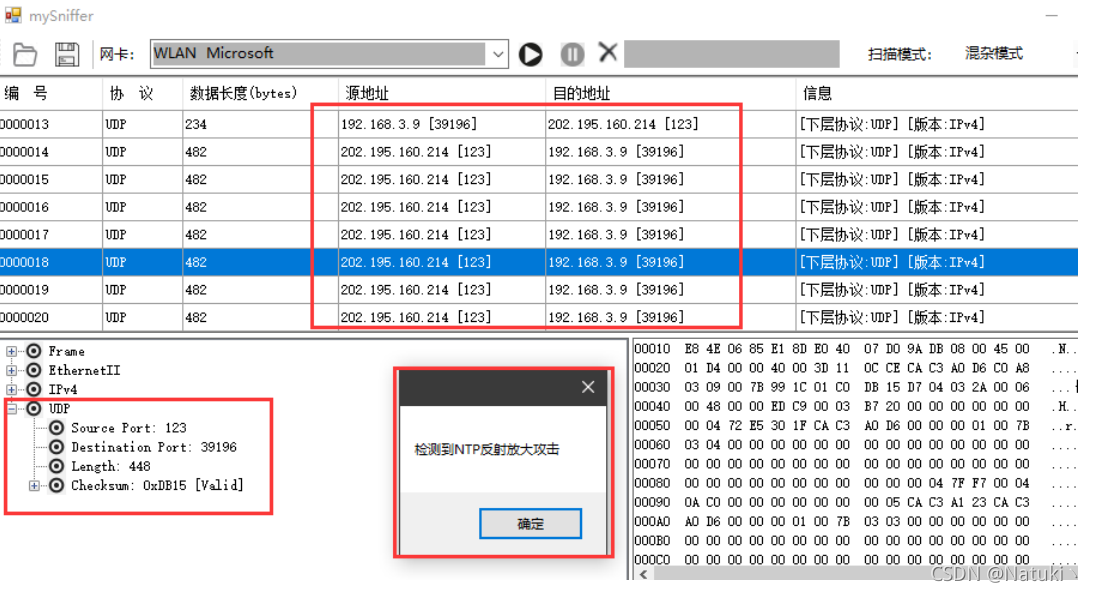
Task: Open the WLAN Microsoft network adapter dropdown
Action: click(x=498, y=54)
